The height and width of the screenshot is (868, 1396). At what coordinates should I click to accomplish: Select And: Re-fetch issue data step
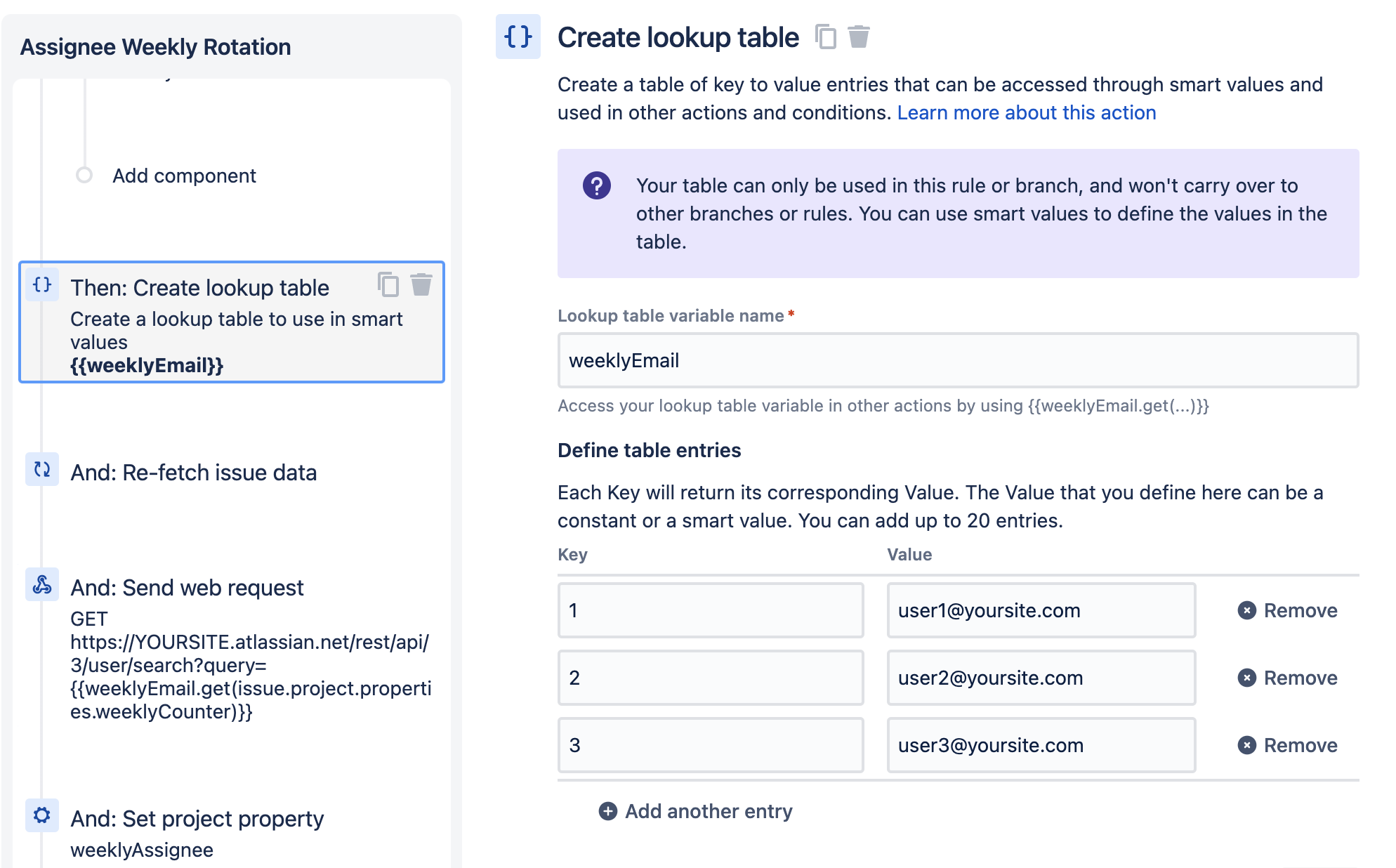pyautogui.click(x=194, y=473)
